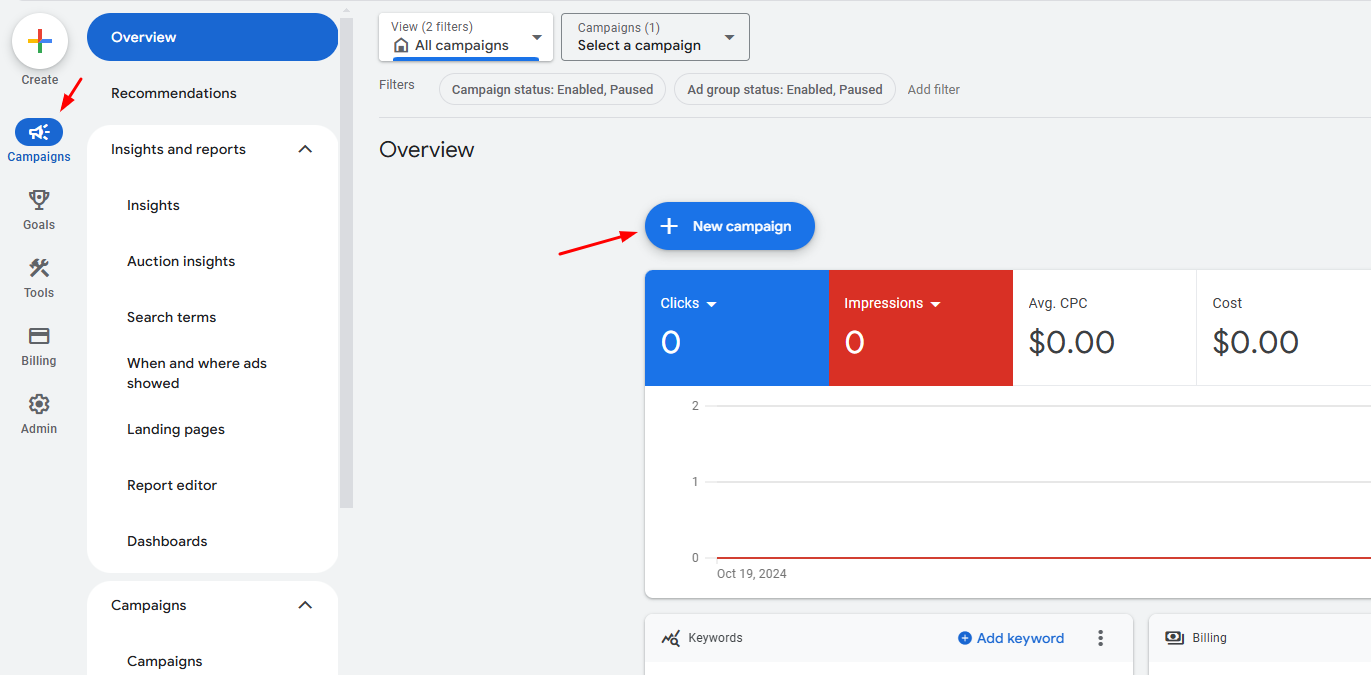This screenshot has width=1371, height=675.
Task: Open the Tools wrench icon
Action: [x=39, y=268]
